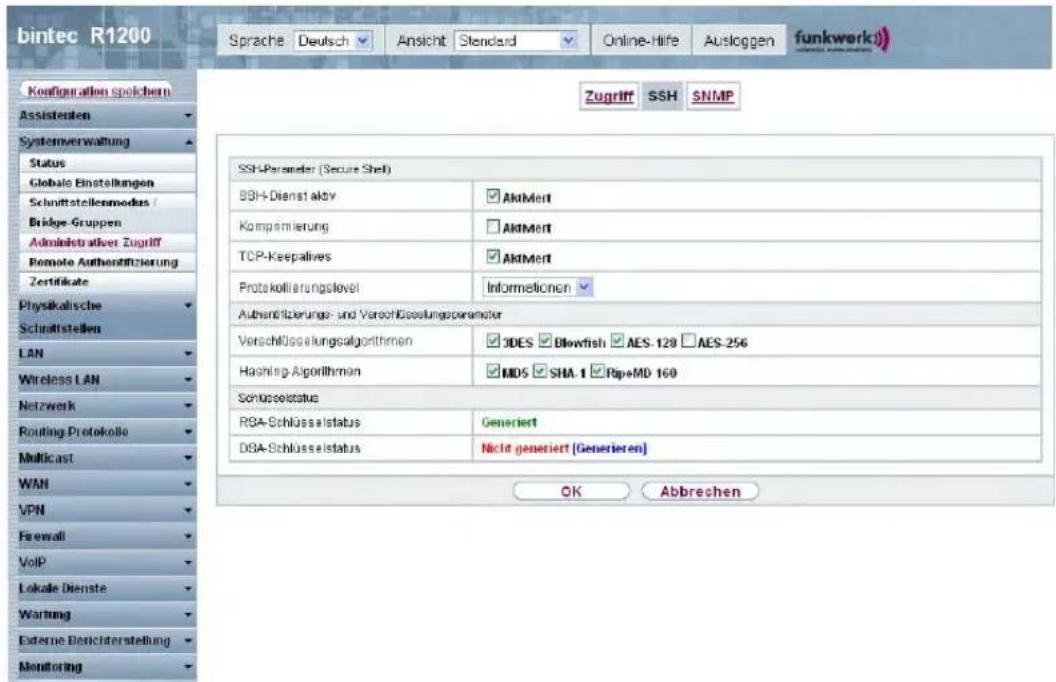Open Online-Hilfe
Viewport: 1056px width, 682px height.
coord(640,41)
